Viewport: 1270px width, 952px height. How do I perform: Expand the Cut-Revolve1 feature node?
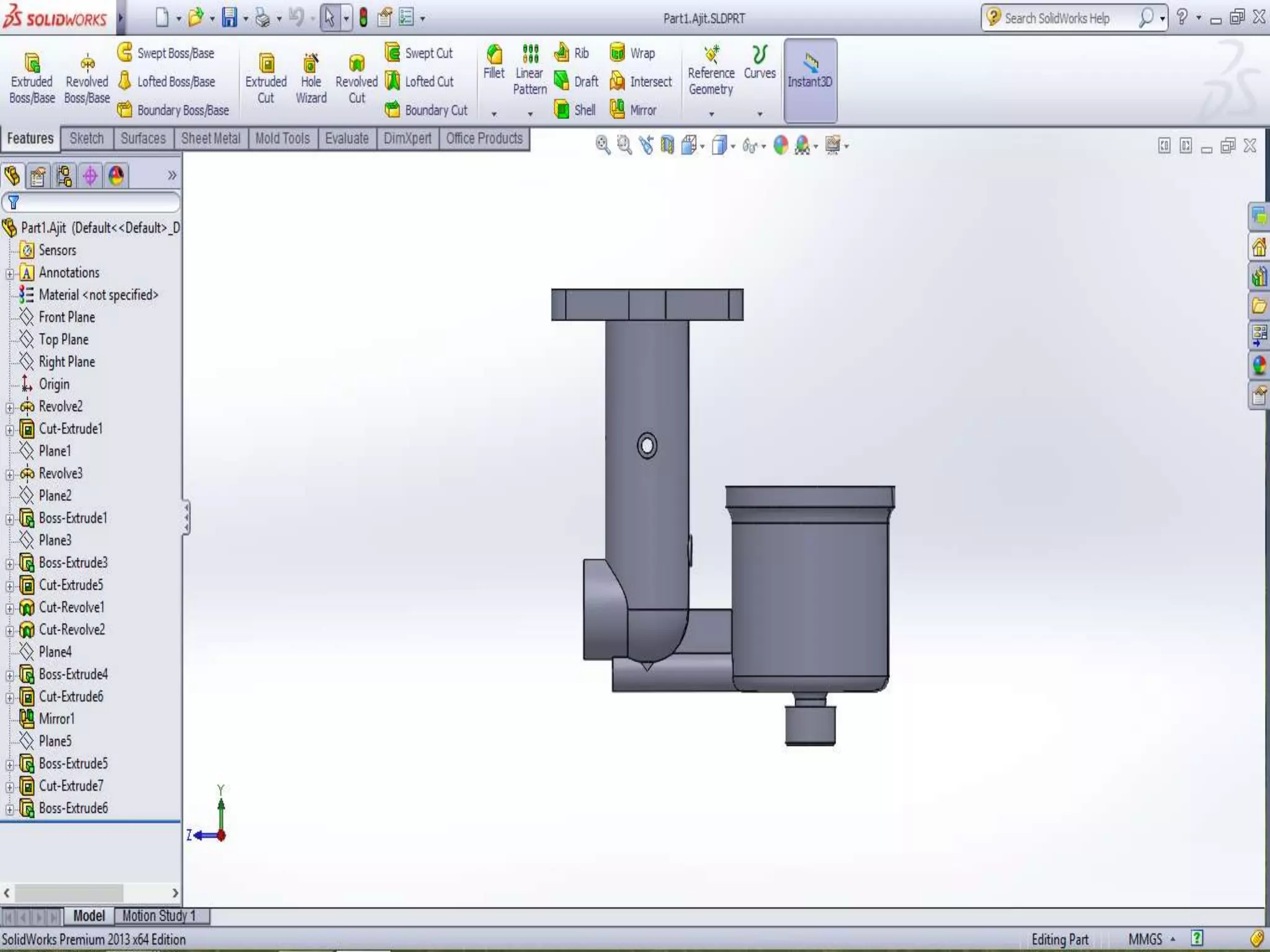[10, 608]
